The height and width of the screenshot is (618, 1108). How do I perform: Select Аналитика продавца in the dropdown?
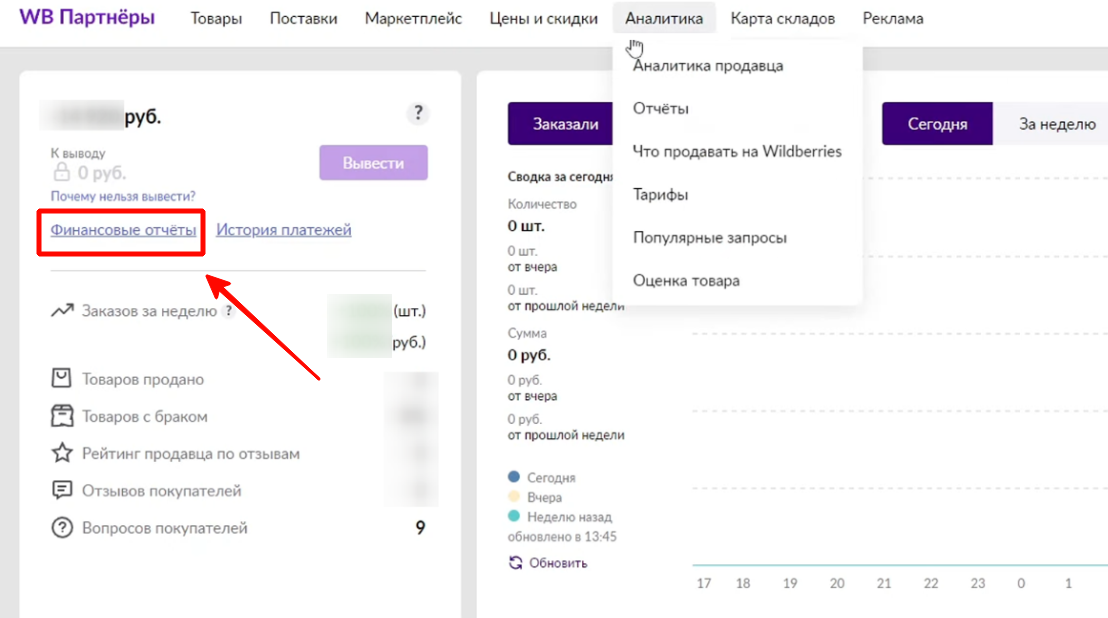coord(708,66)
